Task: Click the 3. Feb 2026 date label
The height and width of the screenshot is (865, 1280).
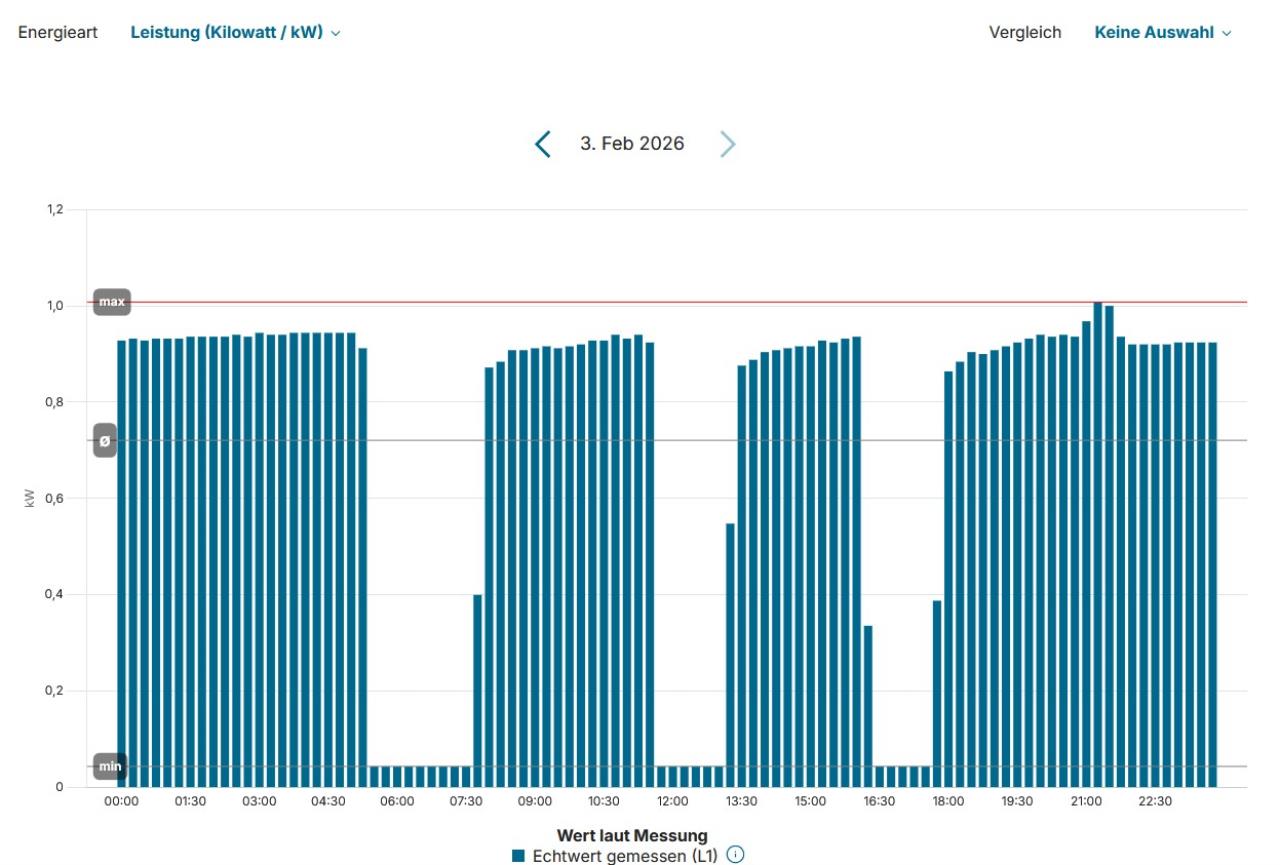Action: [x=632, y=144]
